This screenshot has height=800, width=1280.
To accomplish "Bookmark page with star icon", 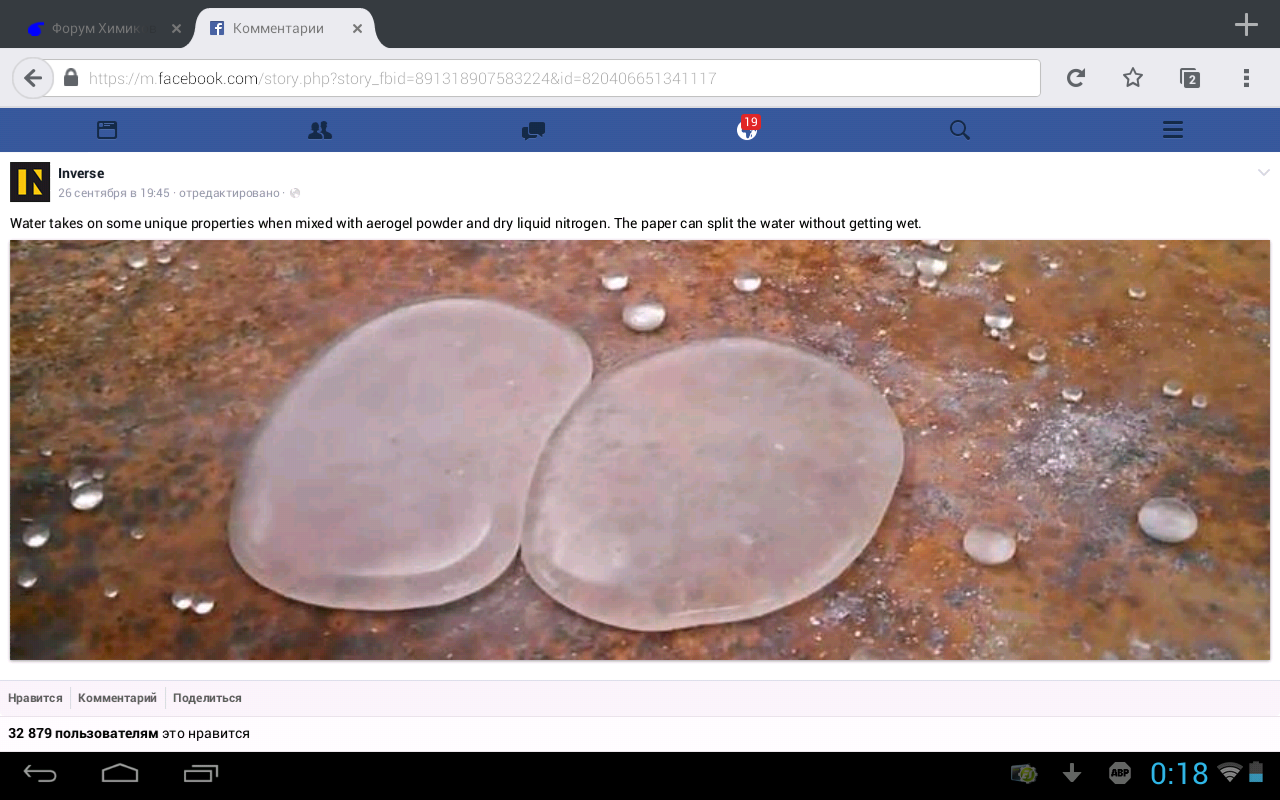I will click(x=1133, y=78).
